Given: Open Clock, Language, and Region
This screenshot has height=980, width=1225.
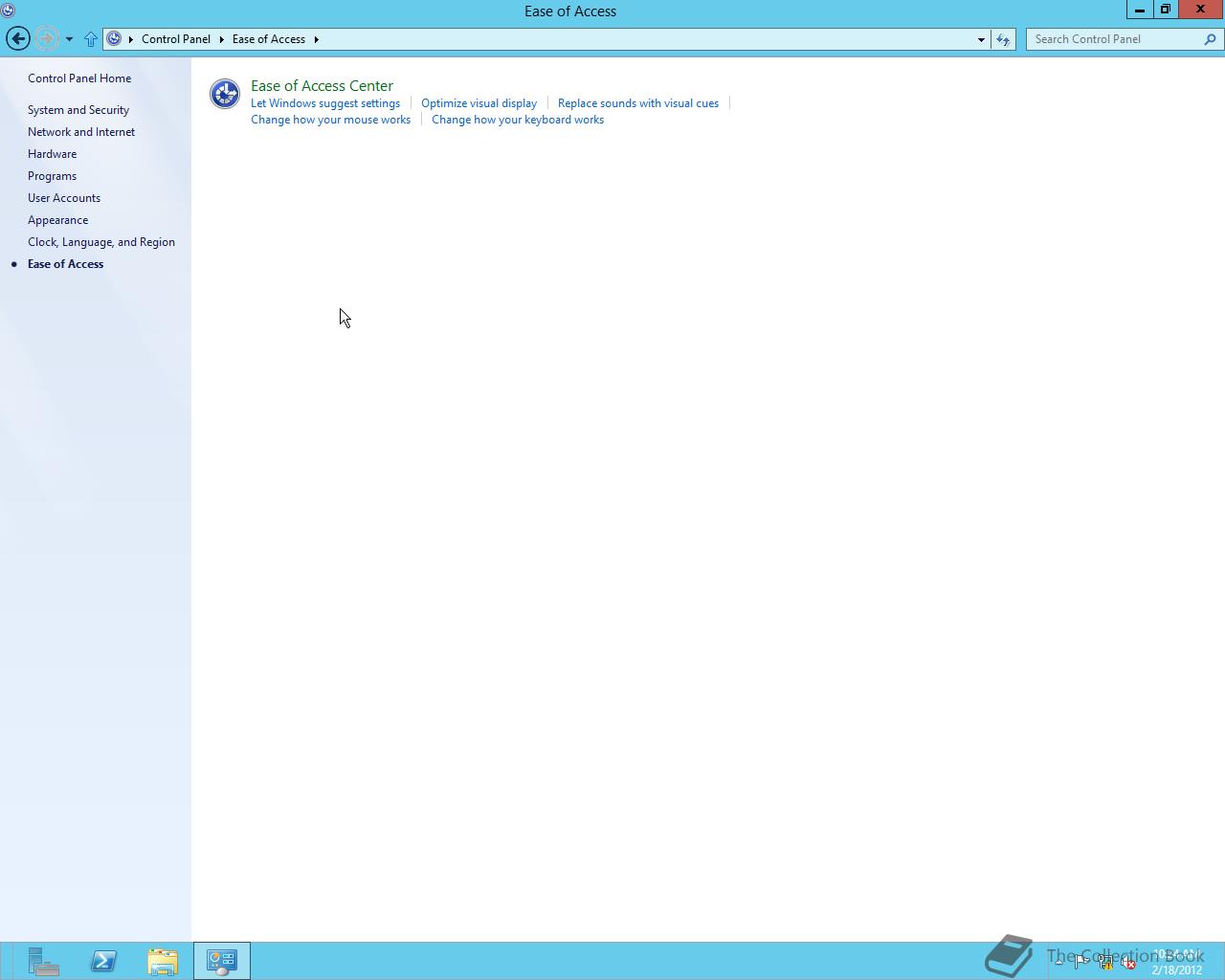Looking at the screenshot, I should 101,242.
